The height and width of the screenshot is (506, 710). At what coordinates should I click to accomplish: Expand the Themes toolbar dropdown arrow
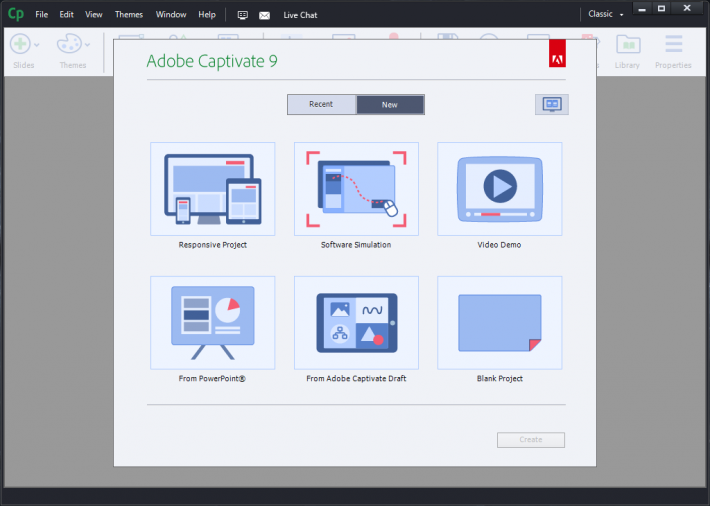tap(87, 45)
